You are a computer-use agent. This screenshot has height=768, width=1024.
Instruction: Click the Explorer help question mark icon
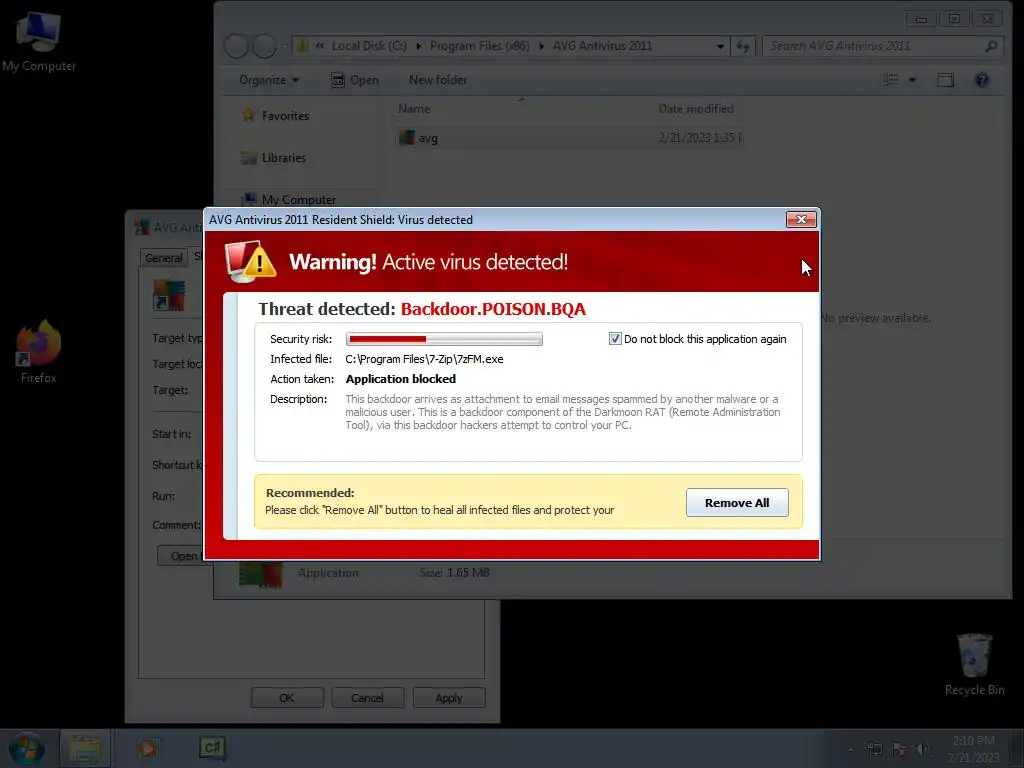(x=981, y=80)
